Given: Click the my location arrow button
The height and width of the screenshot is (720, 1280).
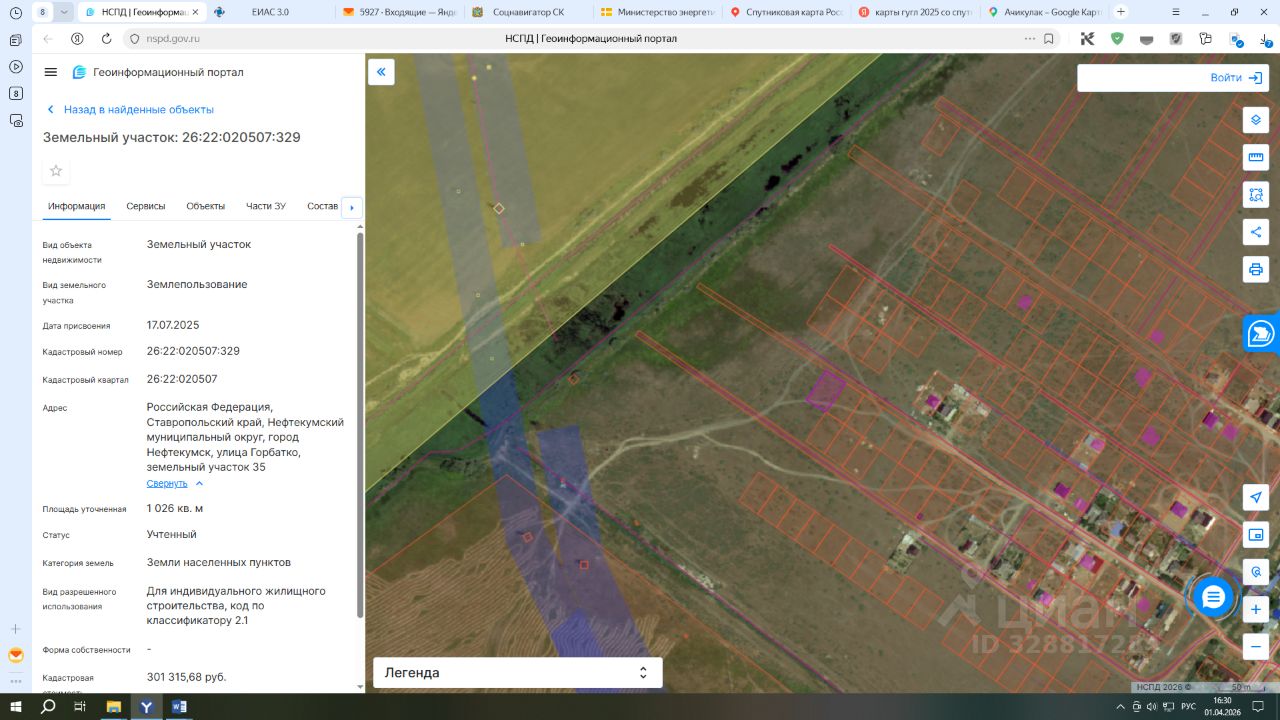Looking at the screenshot, I should click(x=1256, y=498).
